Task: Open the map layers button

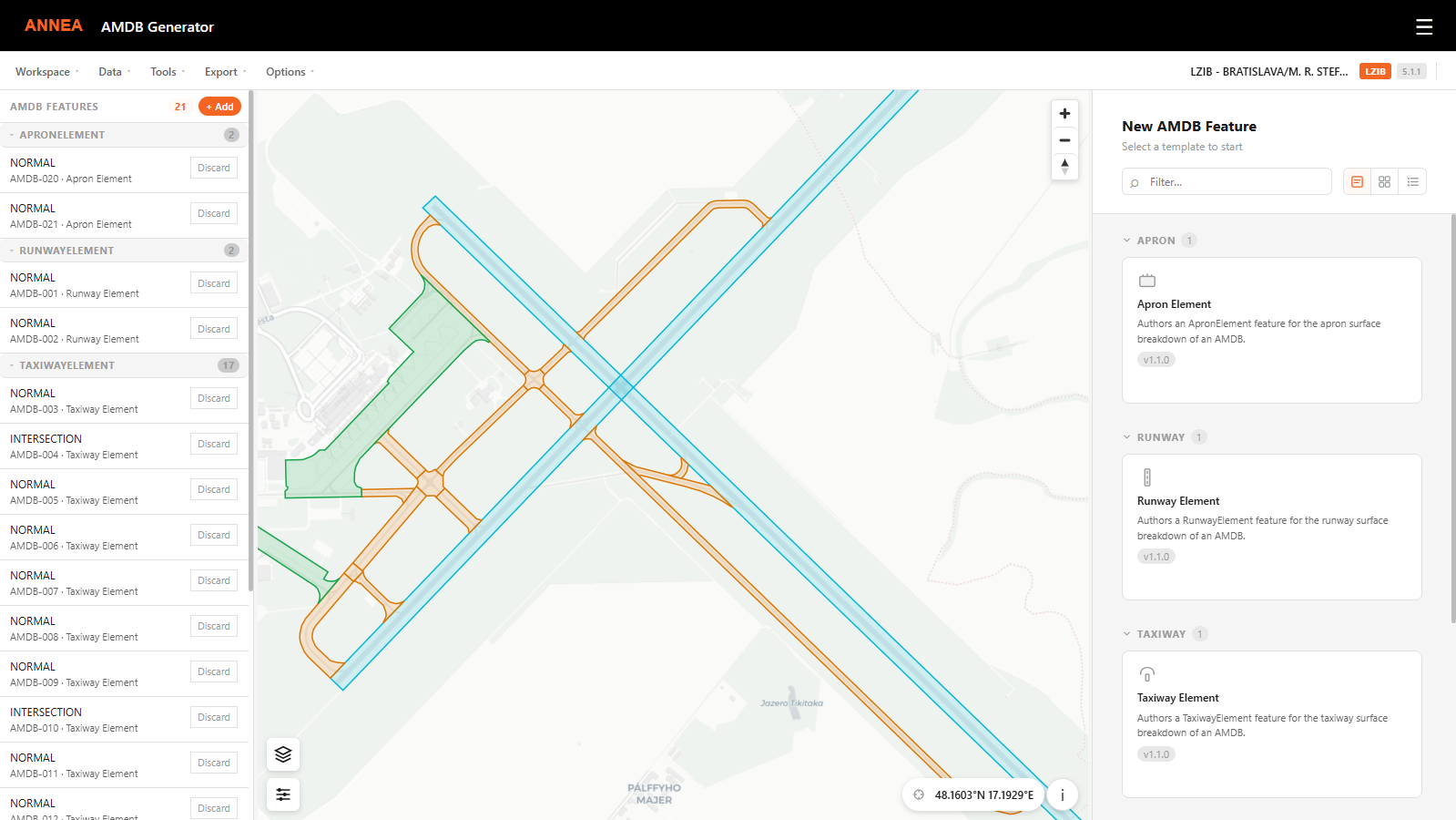Action: (283, 754)
